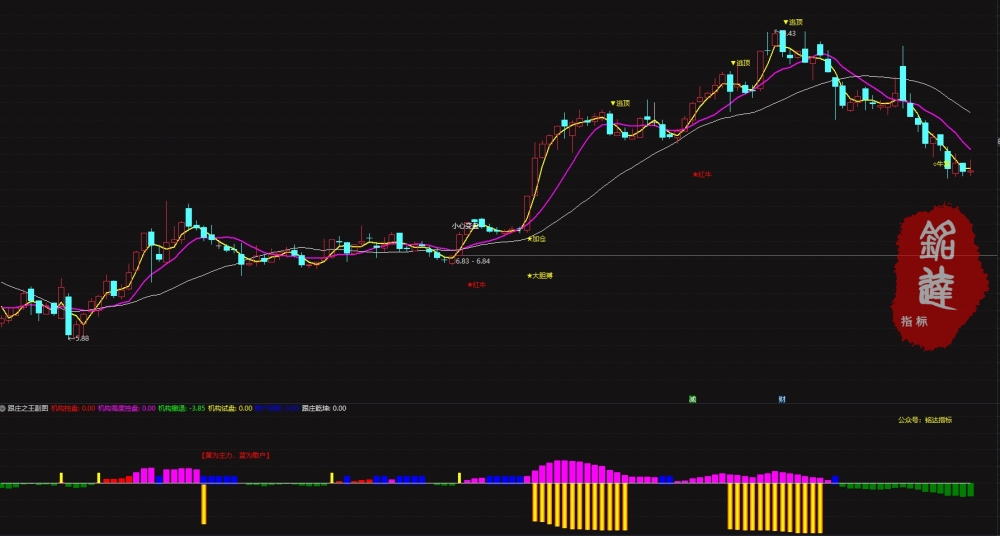Click the green 减 marker below chart
Image resolution: width=1000 pixels, height=536 pixels.
(692, 399)
